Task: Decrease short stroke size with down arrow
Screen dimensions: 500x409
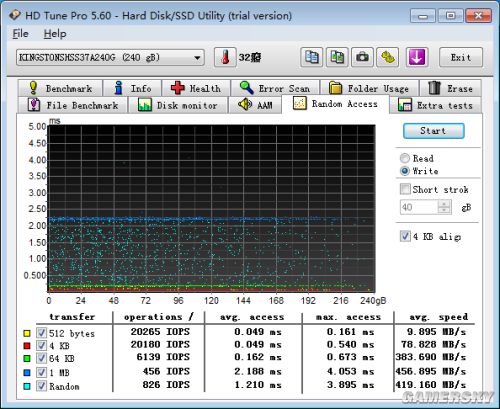Action: (x=444, y=210)
